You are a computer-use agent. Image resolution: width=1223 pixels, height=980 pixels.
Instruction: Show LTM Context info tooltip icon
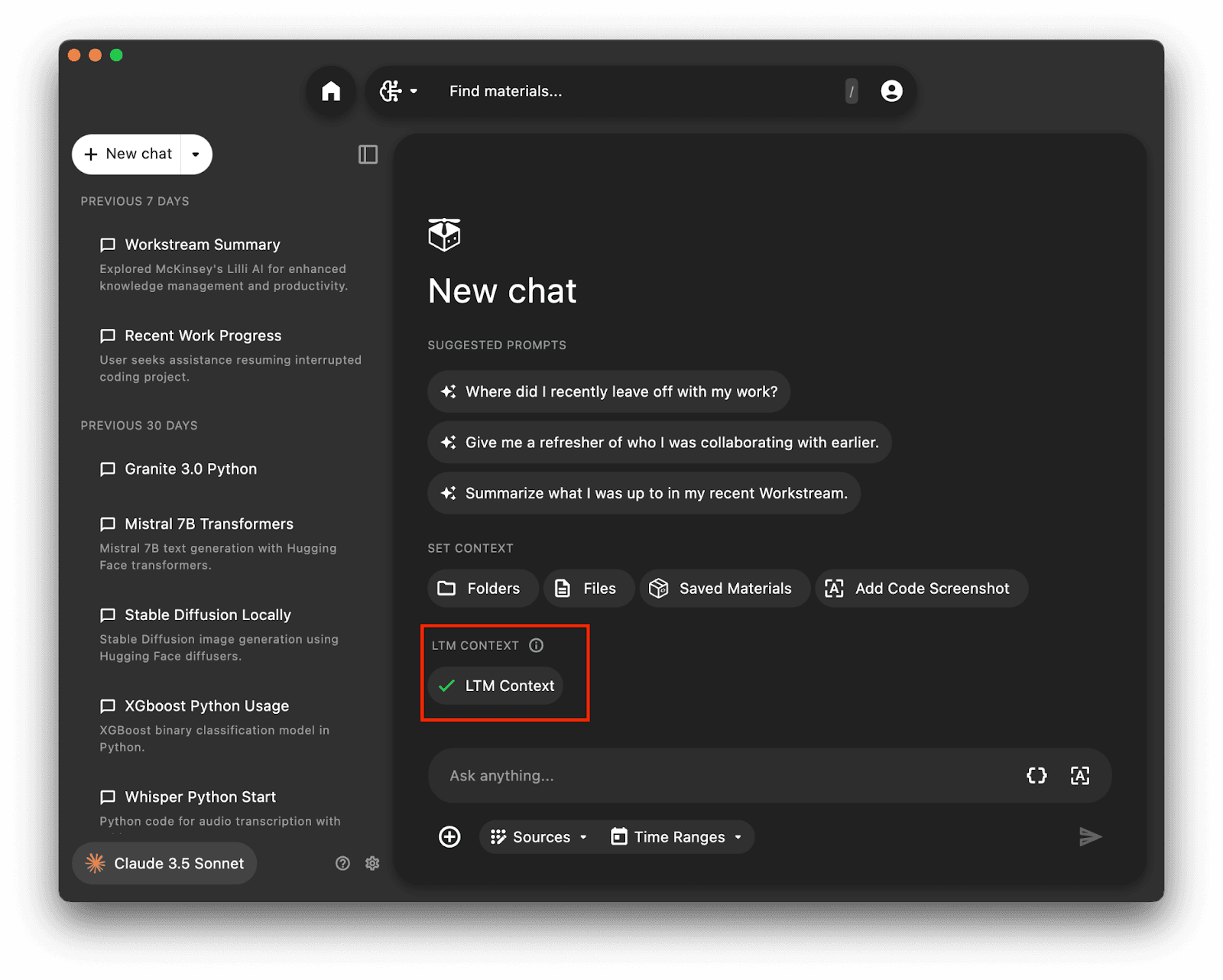click(x=537, y=645)
